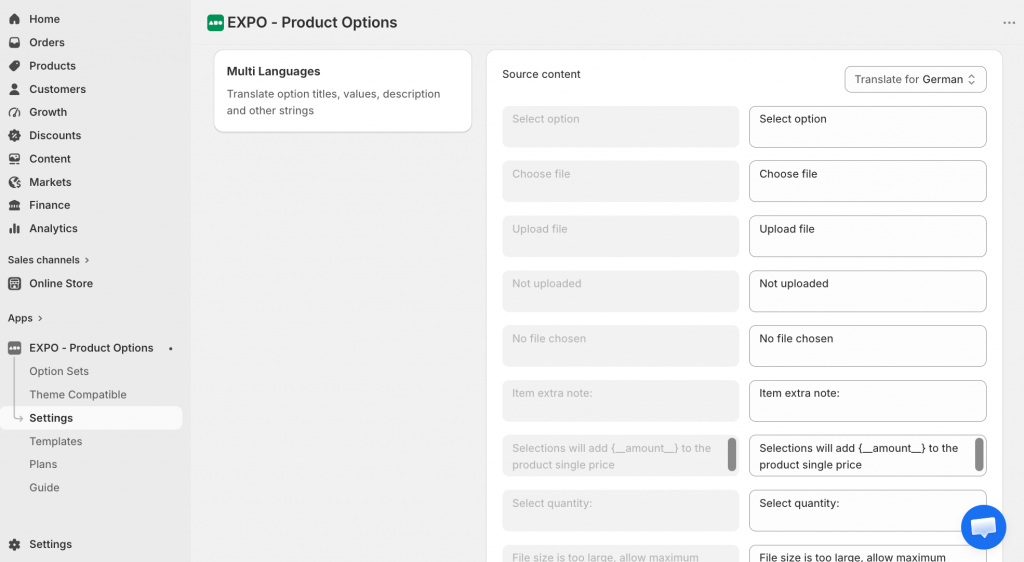Open the Translate for German dropdown
This screenshot has width=1024, height=562.
(x=915, y=80)
